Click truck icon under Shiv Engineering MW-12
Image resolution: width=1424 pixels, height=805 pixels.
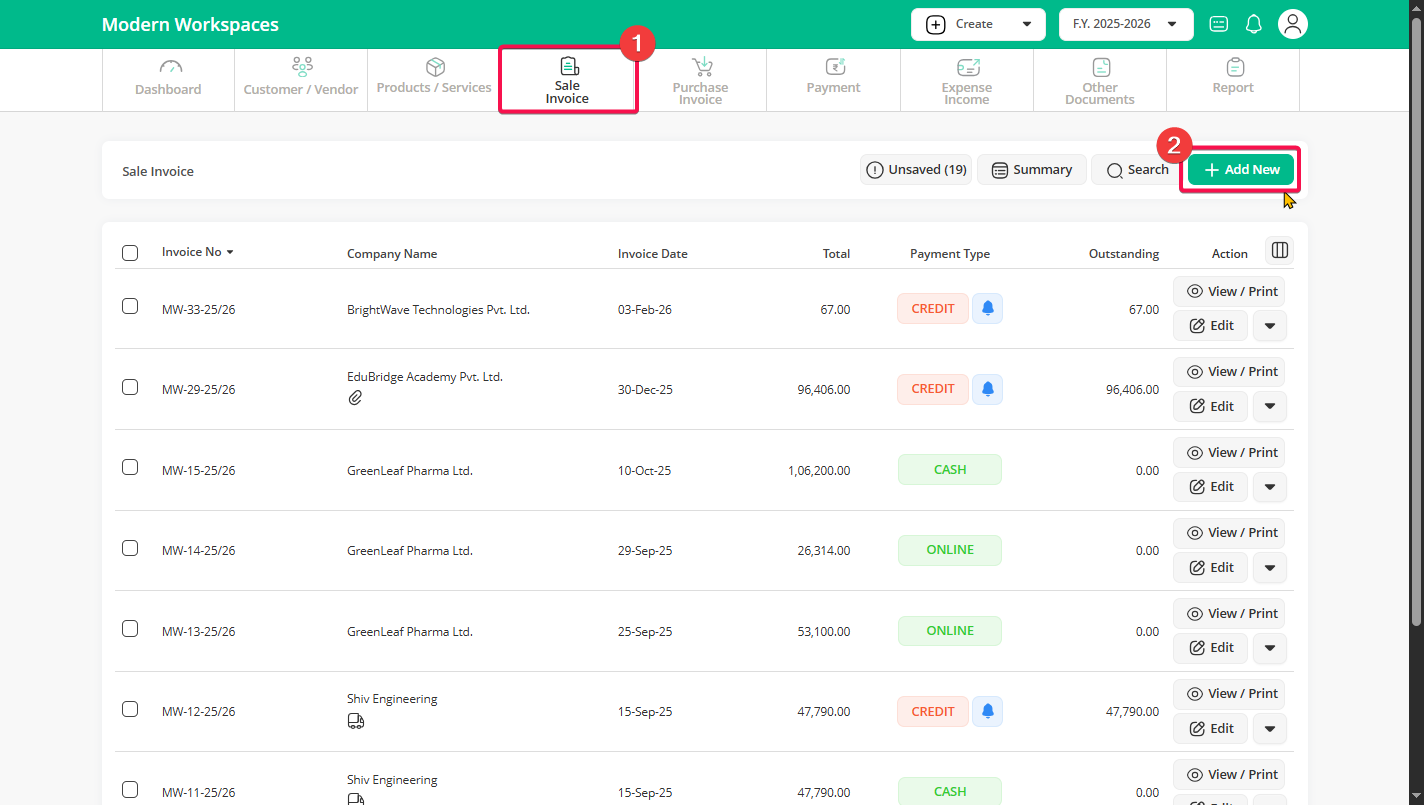355,721
